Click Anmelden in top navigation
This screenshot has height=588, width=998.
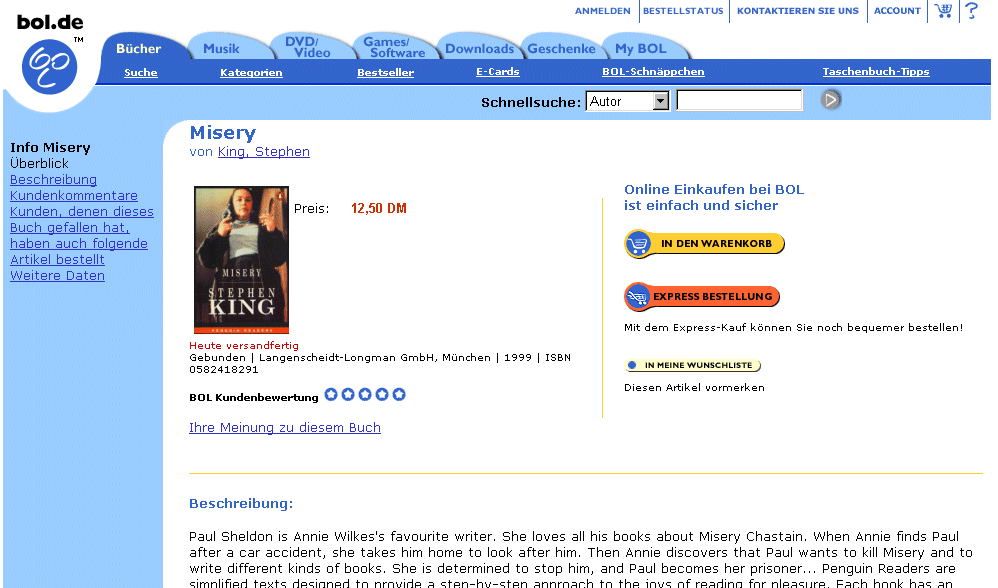point(602,11)
